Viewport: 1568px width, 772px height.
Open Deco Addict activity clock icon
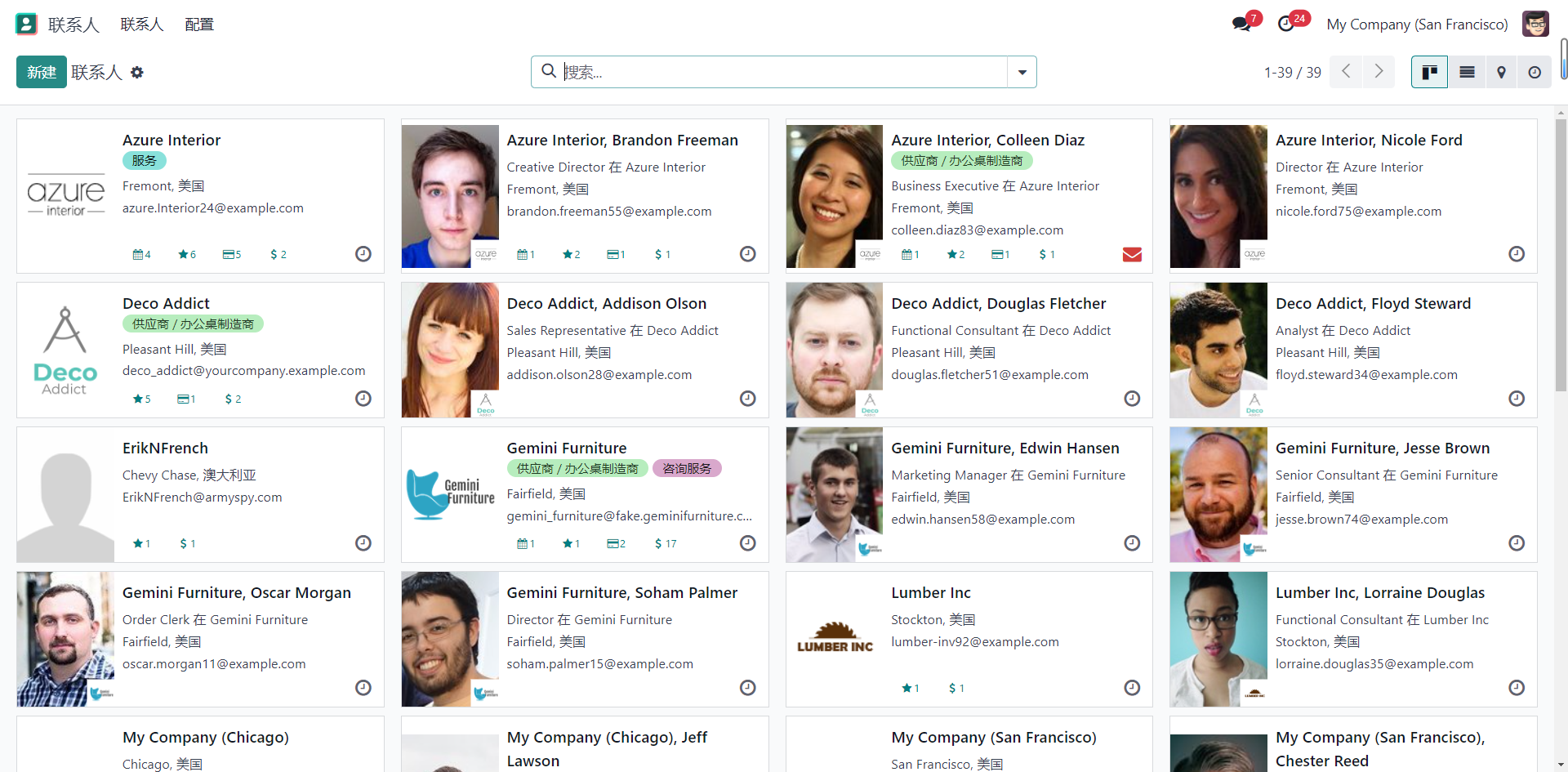363,399
